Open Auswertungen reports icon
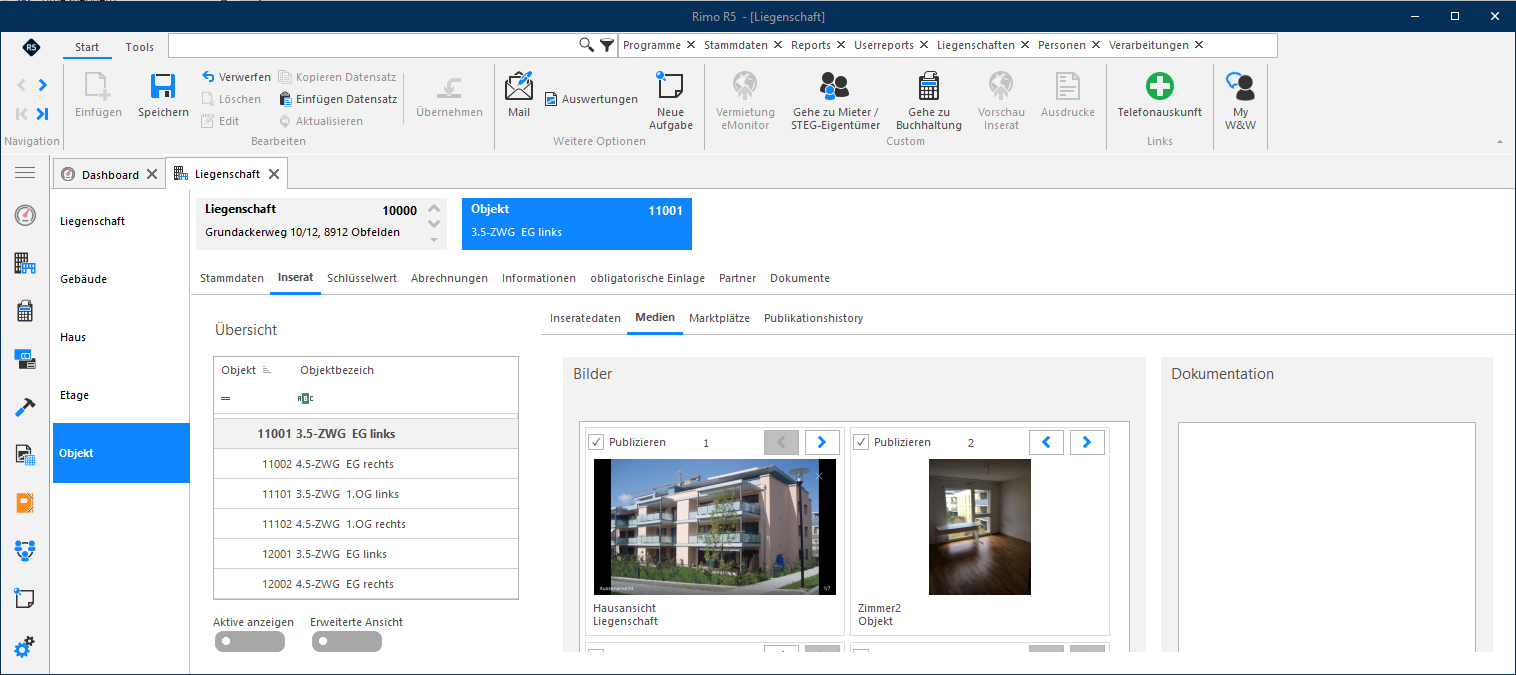The image size is (1516, 675). (551, 99)
